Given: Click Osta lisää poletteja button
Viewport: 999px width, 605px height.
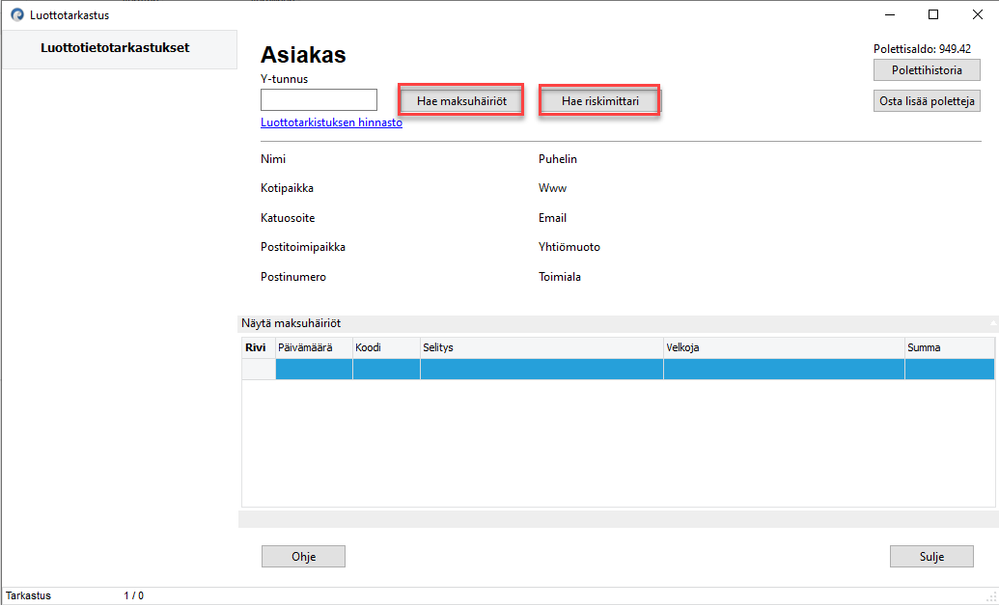Looking at the screenshot, I should click(926, 101).
